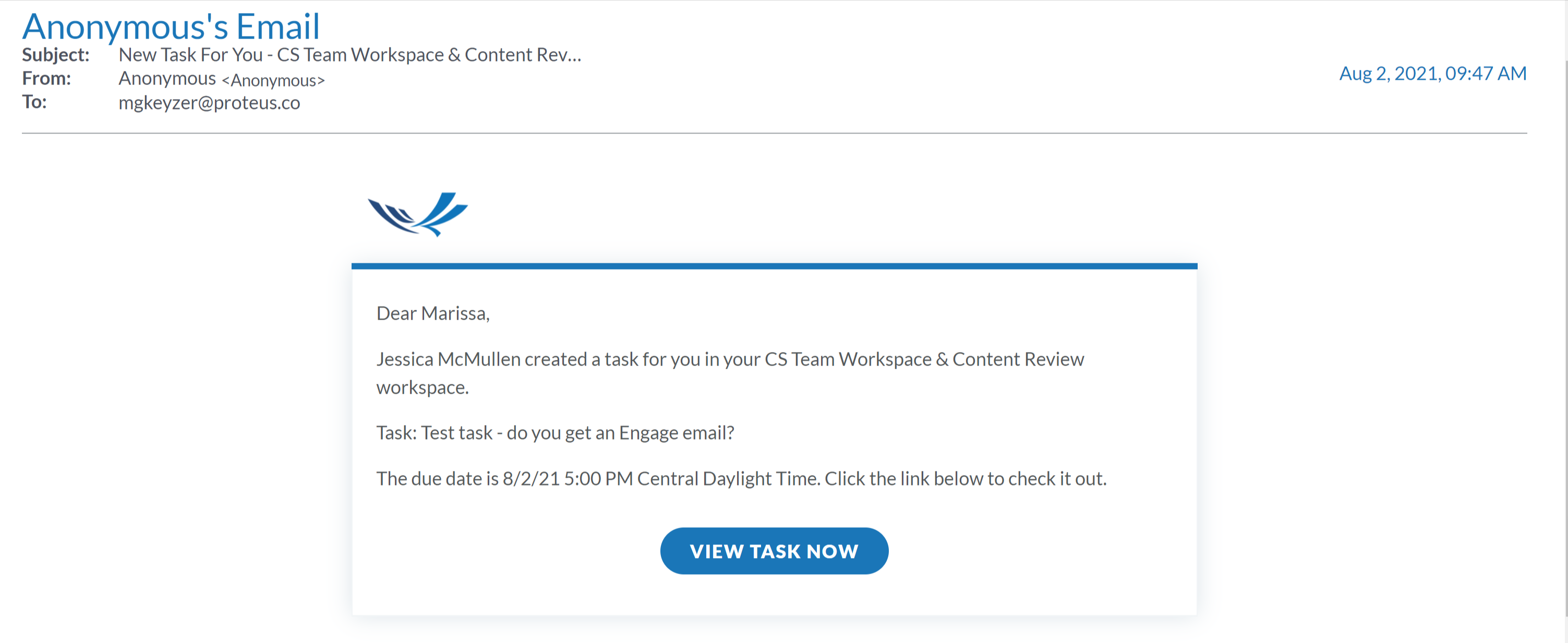Click the <Anonymous> sender address
Viewport: 1568px width, 643px height.
click(273, 80)
